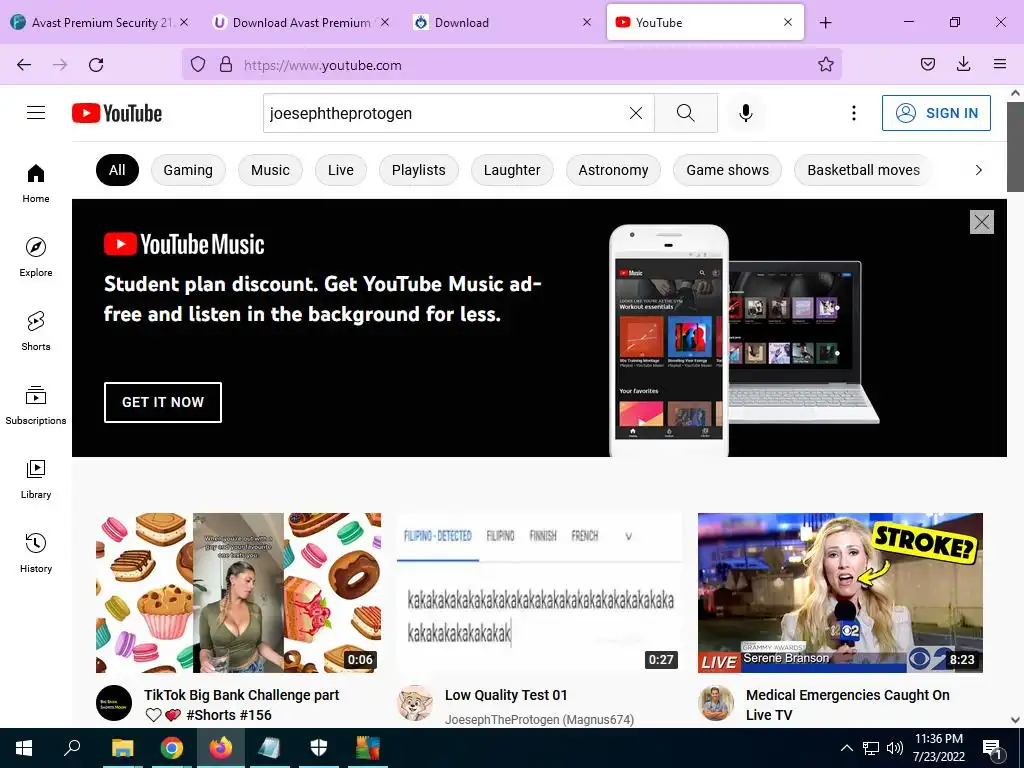Viewport: 1024px width, 768px height.
Task: Clear the search box text
Action: click(x=635, y=113)
